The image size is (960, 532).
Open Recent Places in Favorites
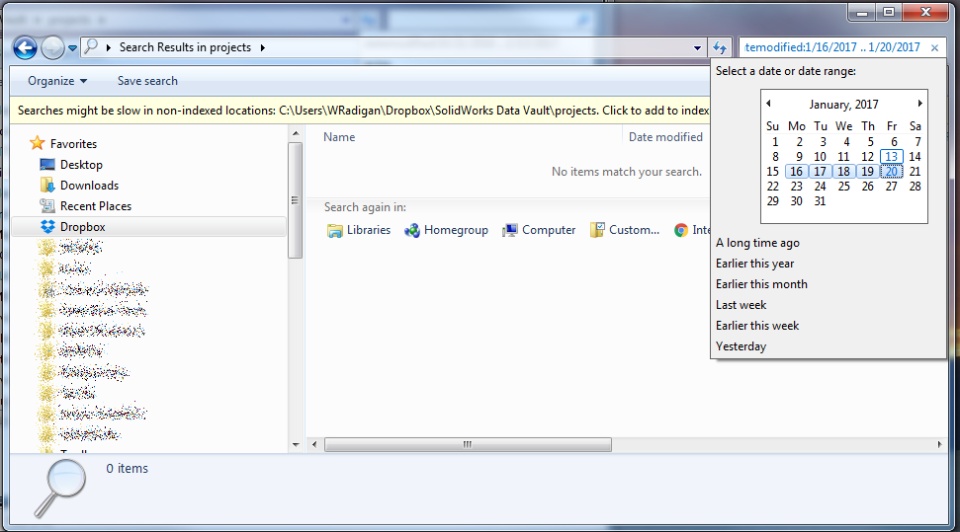click(96, 206)
